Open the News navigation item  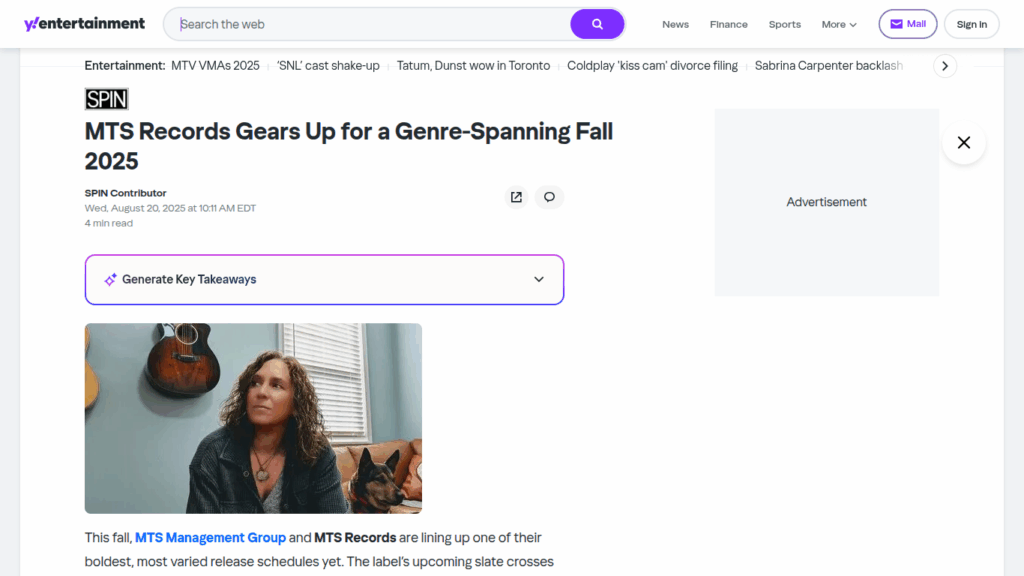click(x=675, y=25)
